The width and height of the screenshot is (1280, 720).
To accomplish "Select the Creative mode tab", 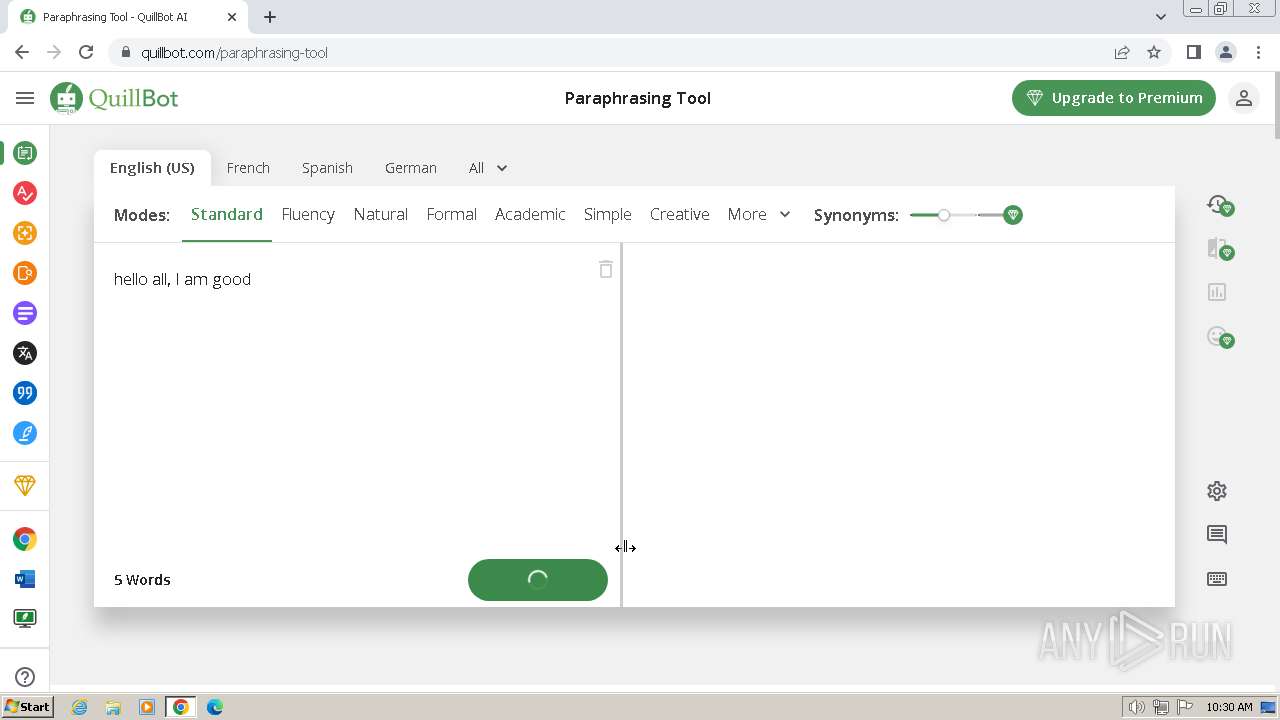I will click(680, 214).
